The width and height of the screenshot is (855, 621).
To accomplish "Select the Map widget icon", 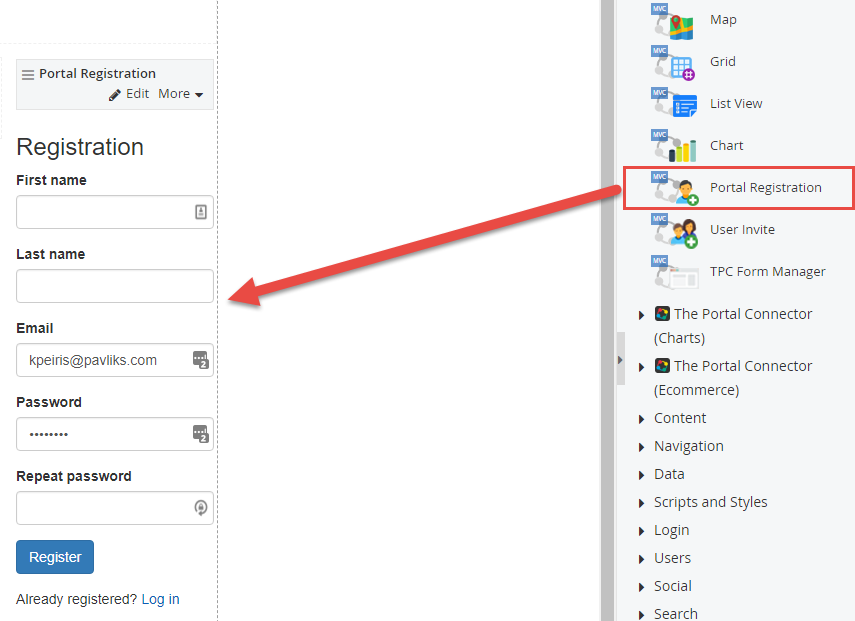I will (x=674, y=21).
